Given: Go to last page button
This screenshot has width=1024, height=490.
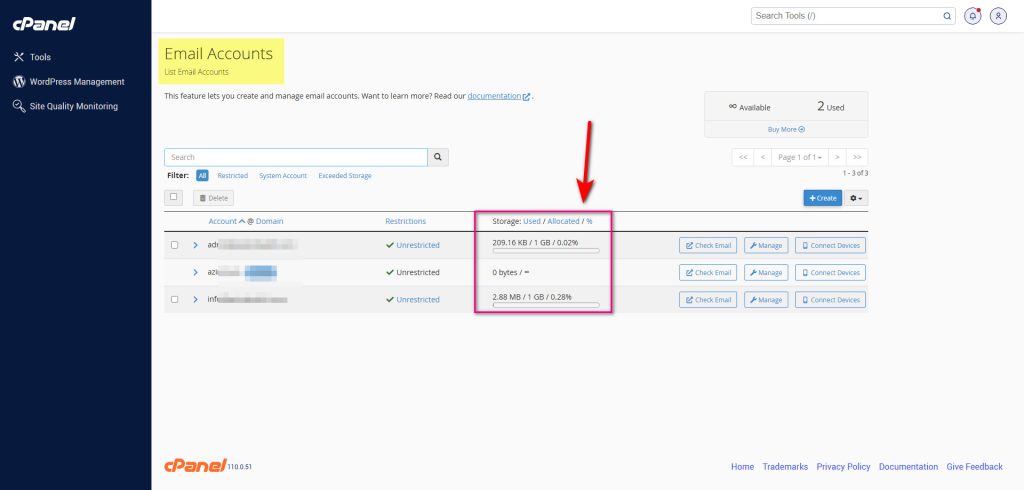Looking at the screenshot, I should (857, 157).
